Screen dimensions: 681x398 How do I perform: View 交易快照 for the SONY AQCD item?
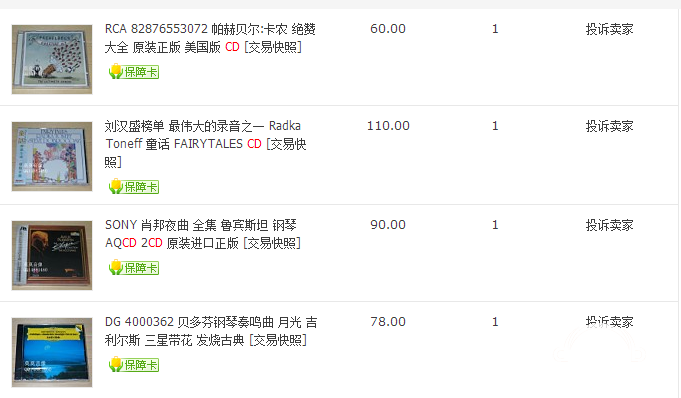point(272,243)
